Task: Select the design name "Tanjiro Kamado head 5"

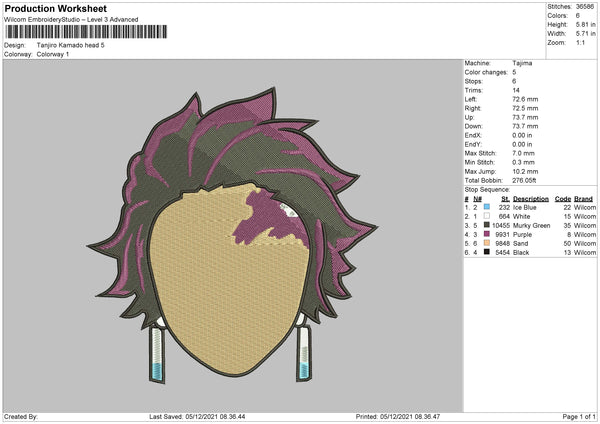Action: click(x=70, y=45)
